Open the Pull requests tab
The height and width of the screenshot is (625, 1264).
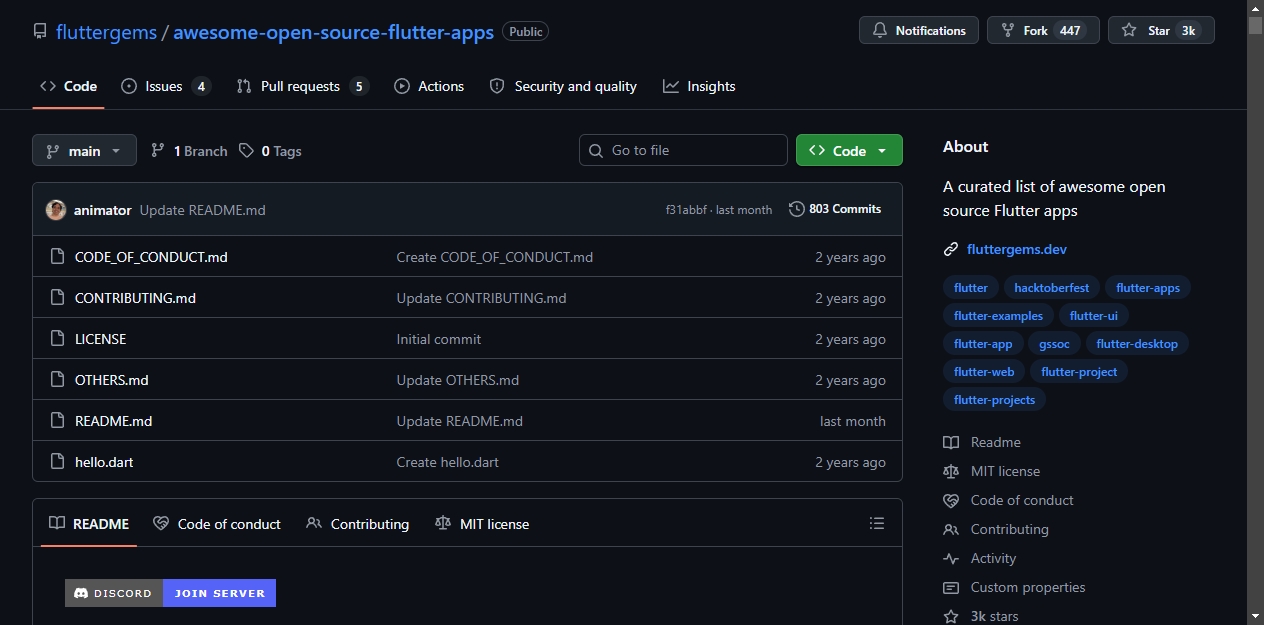click(x=302, y=86)
